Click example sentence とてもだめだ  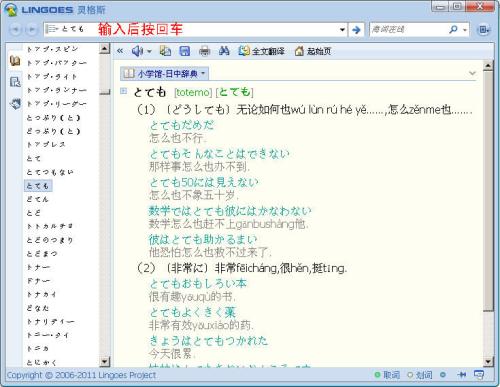point(182,125)
